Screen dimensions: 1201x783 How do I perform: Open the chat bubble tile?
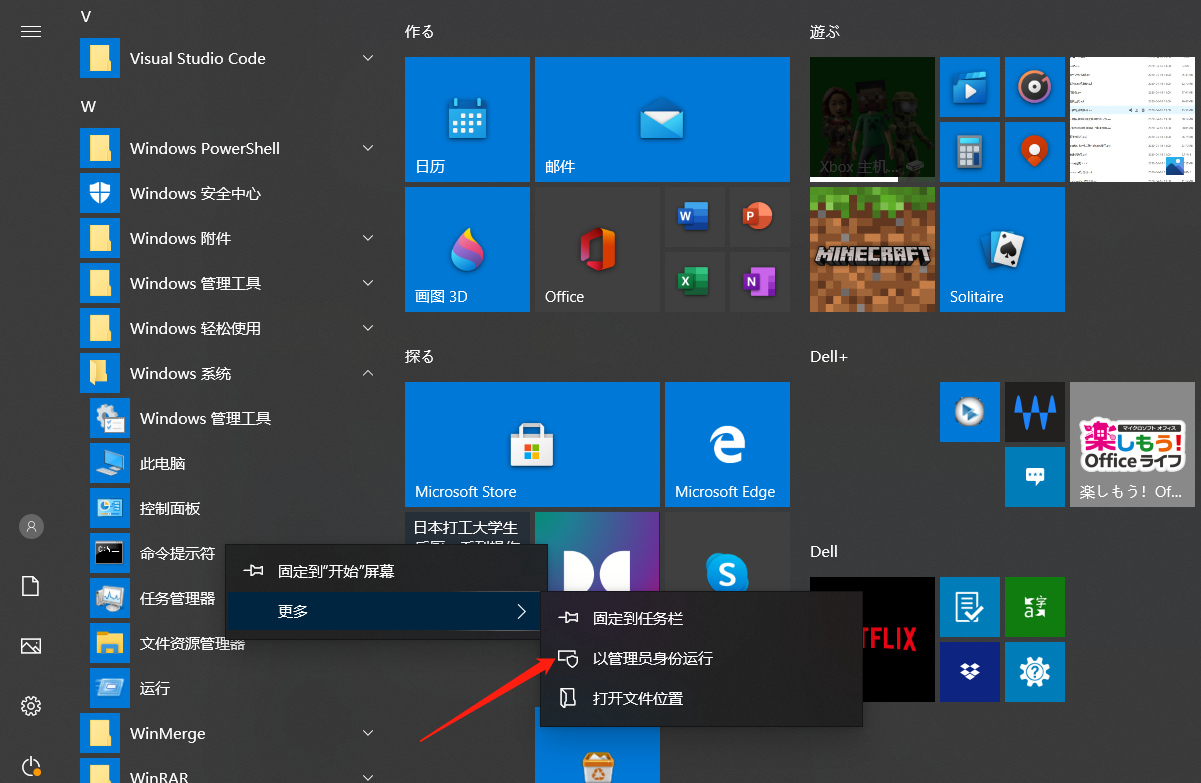(x=1035, y=476)
